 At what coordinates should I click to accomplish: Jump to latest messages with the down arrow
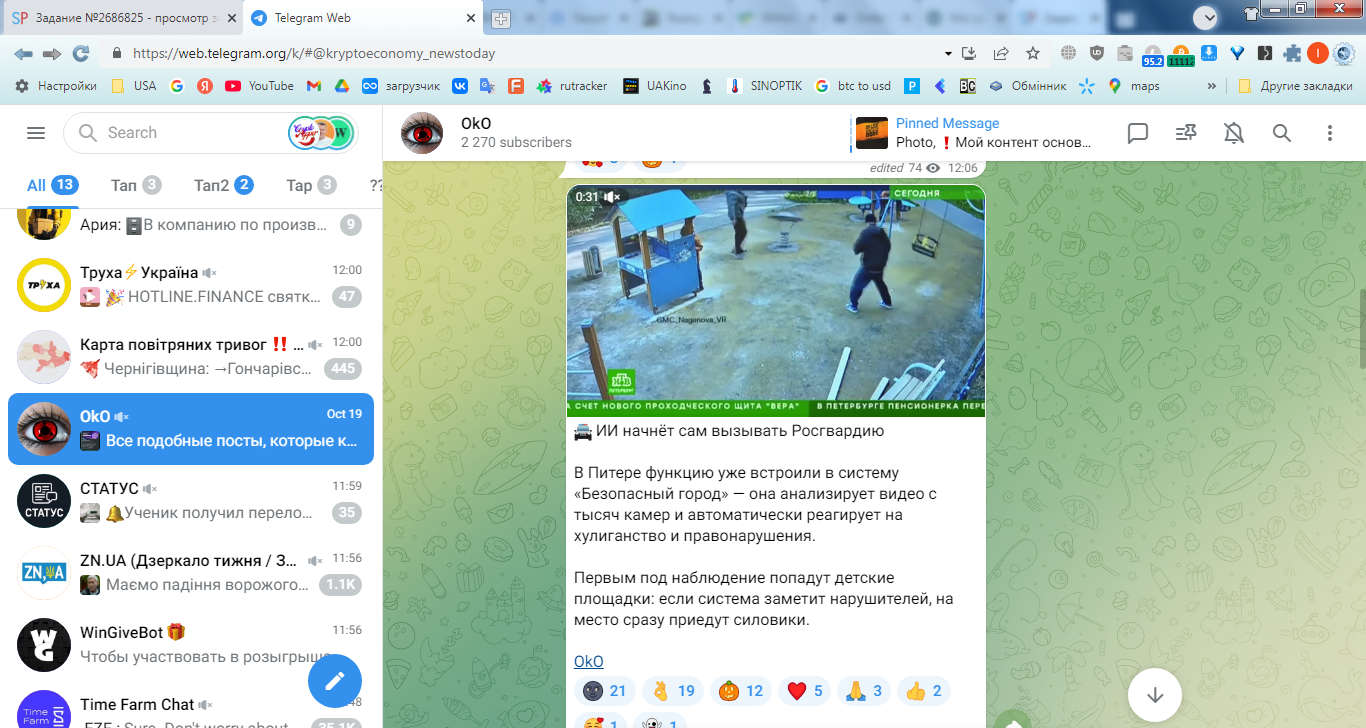1155,694
